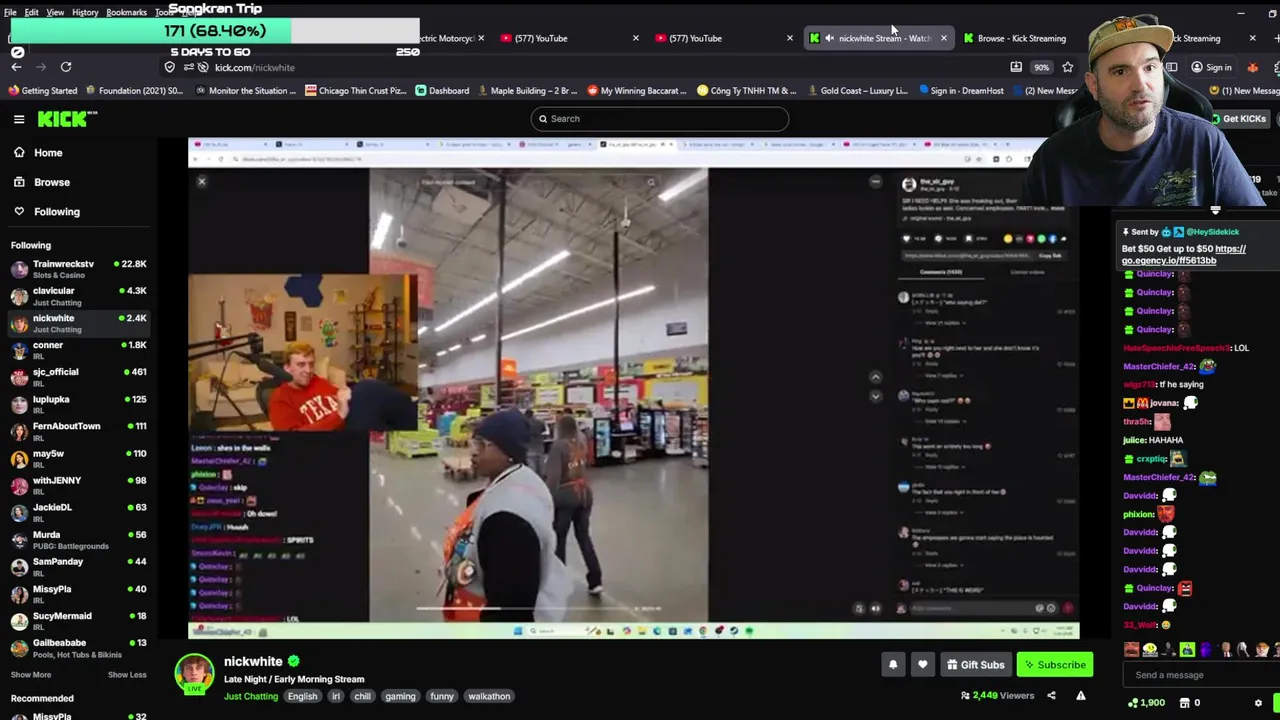Click the funny tag
Image resolution: width=1280 pixels, height=720 pixels.
point(442,697)
